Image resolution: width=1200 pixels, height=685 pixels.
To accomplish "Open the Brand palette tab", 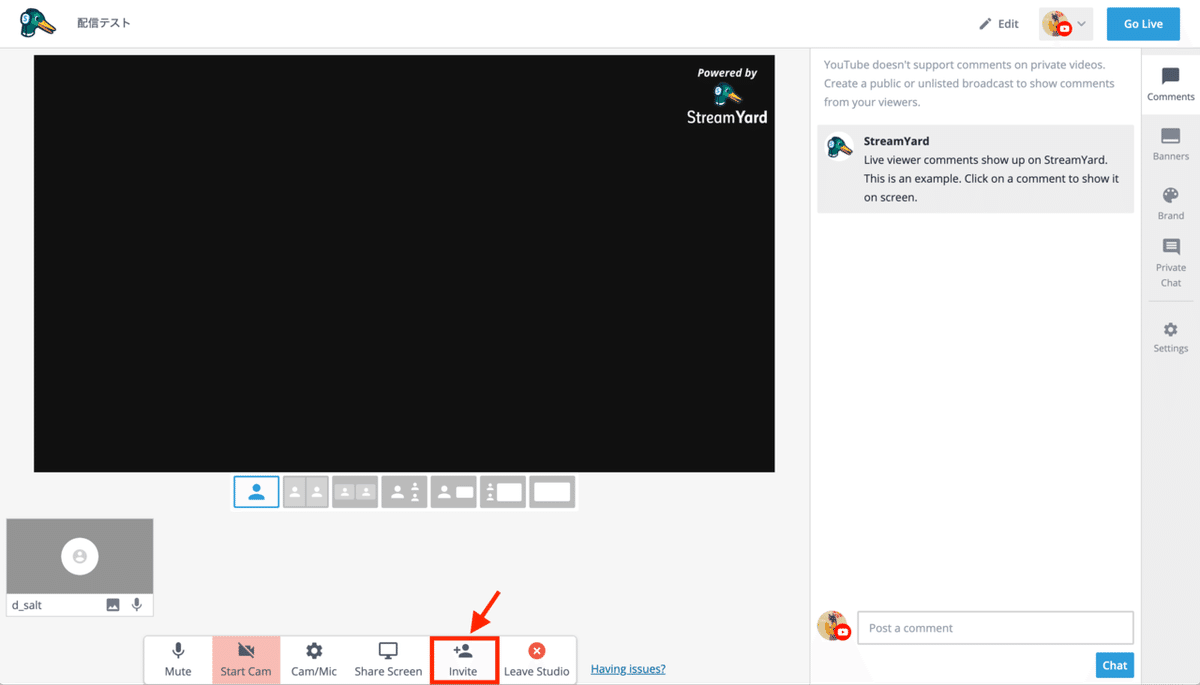I will [x=1171, y=203].
